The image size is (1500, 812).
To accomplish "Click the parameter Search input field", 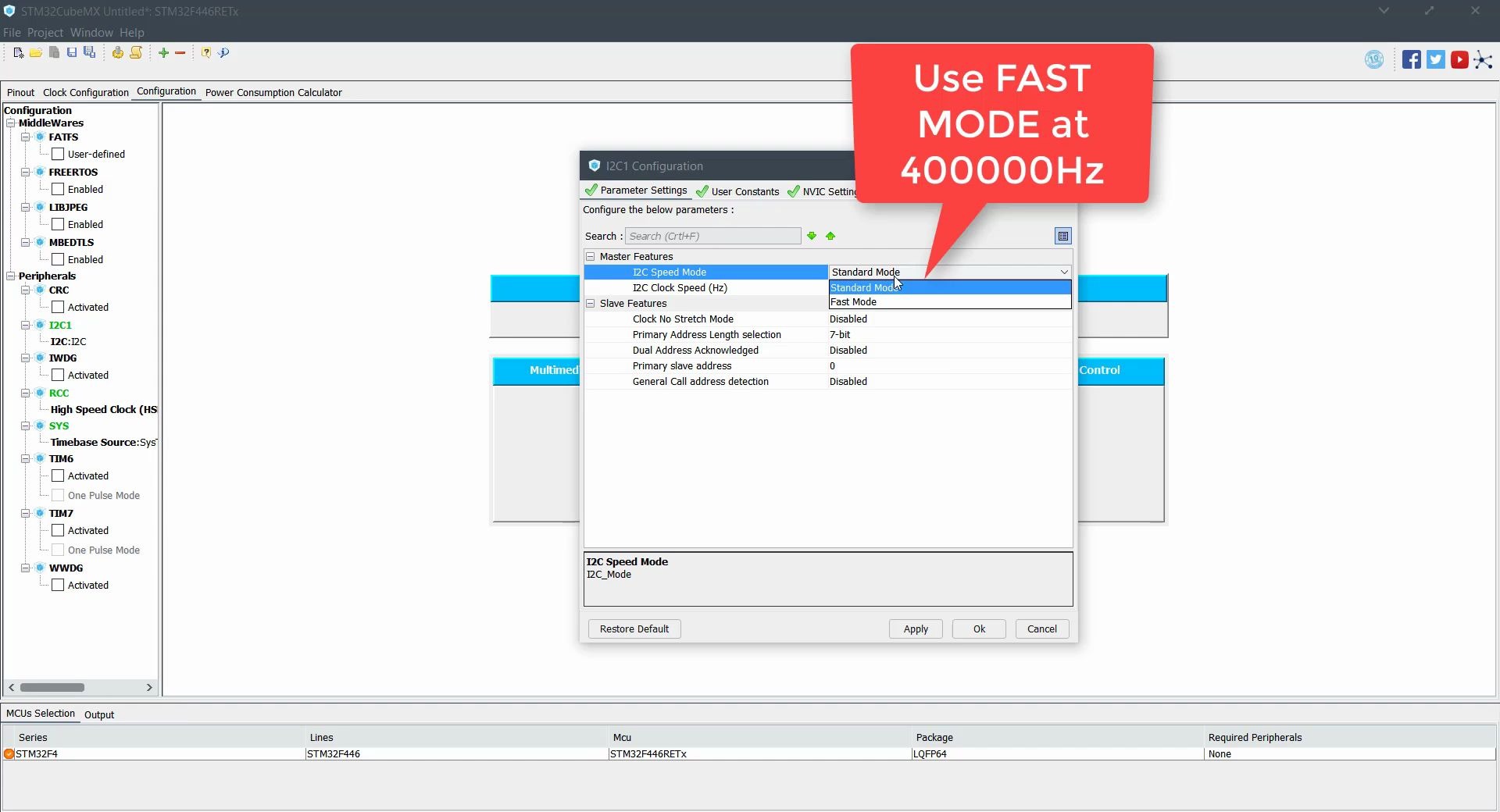I will 712,236.
